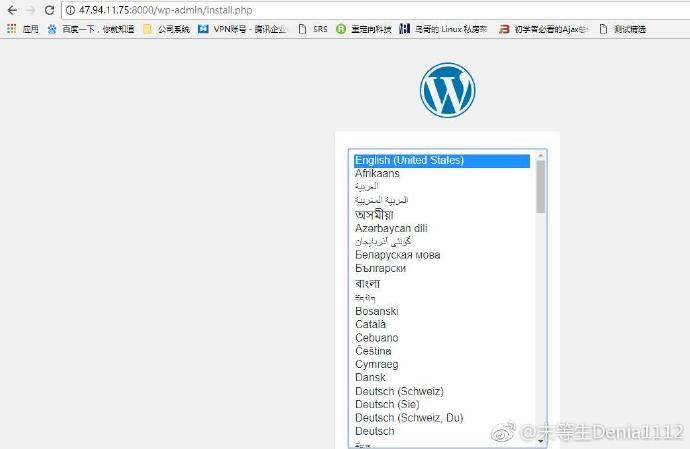Image resolution: width=690 pixels, height=449 pixels.
Task: Select Deutsch (Sie) language
Action: point(442,404)
